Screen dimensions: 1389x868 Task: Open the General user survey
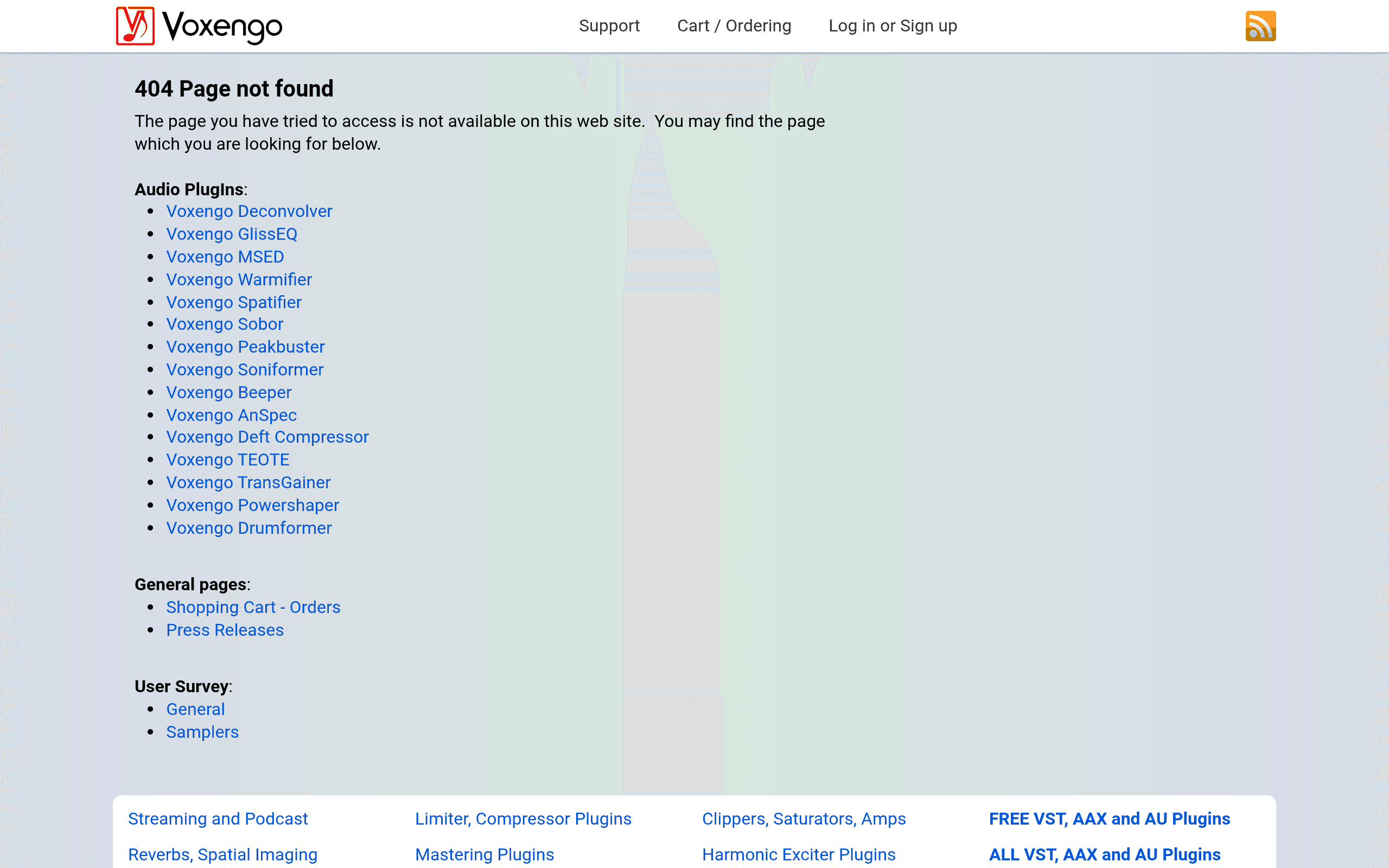pos(196,710)
